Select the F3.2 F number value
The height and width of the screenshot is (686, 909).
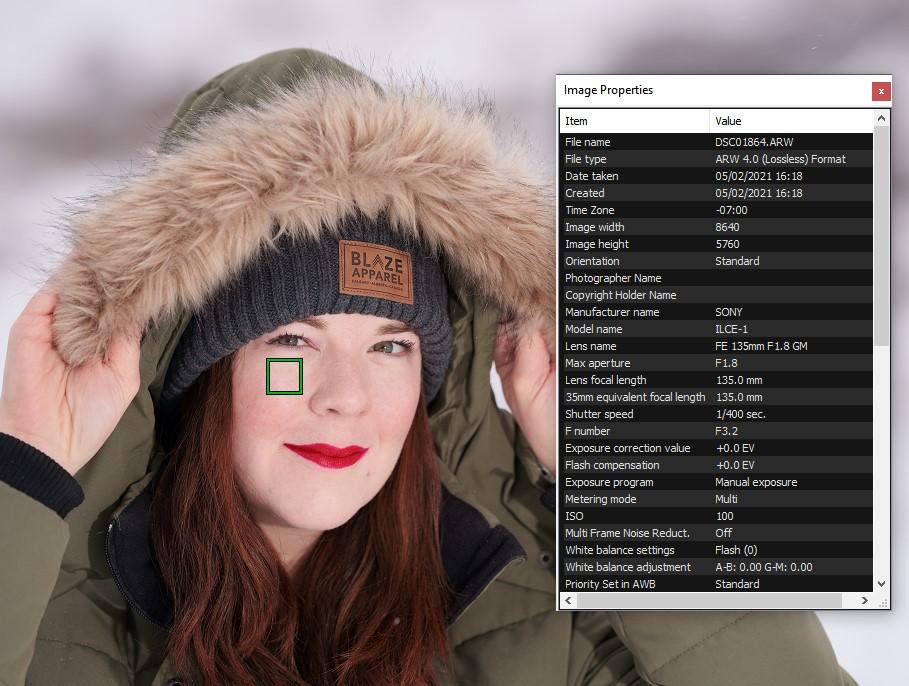pos(726,431)
